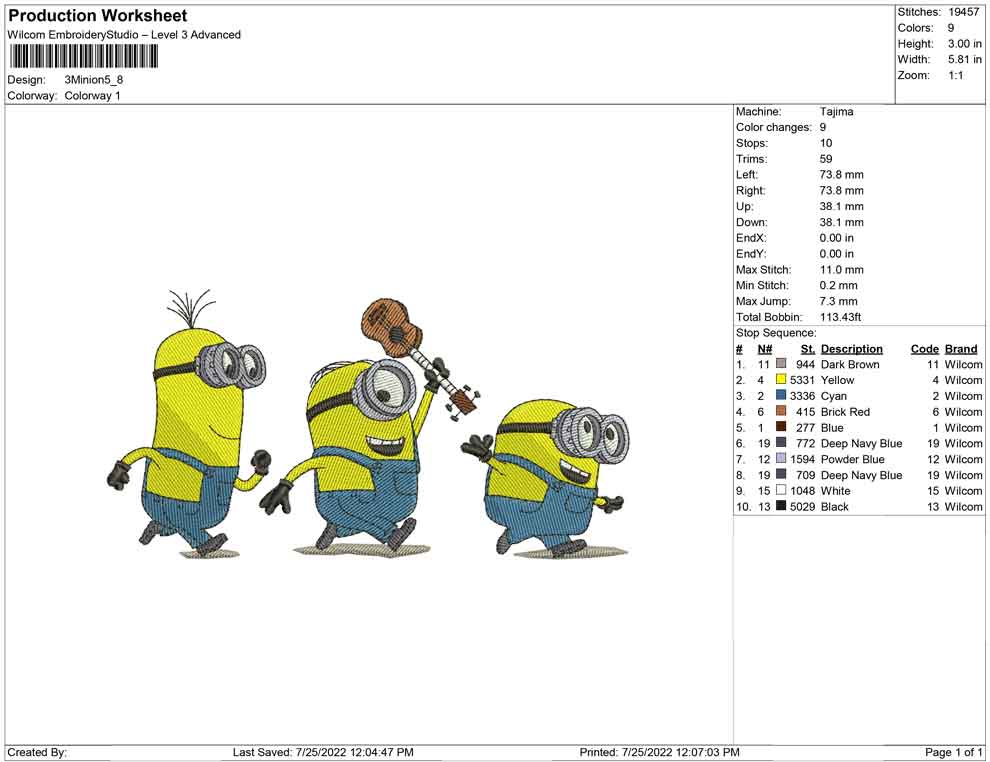Click the 'St.' column header
The width and height of the screenshot is (990, 762).
point(808,348)
